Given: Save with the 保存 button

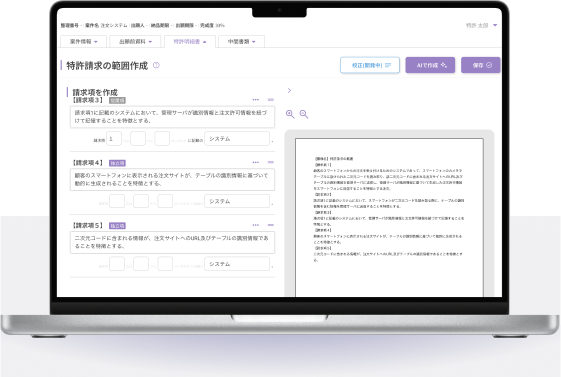Looking at the screenshot, I should coord(480,65).
